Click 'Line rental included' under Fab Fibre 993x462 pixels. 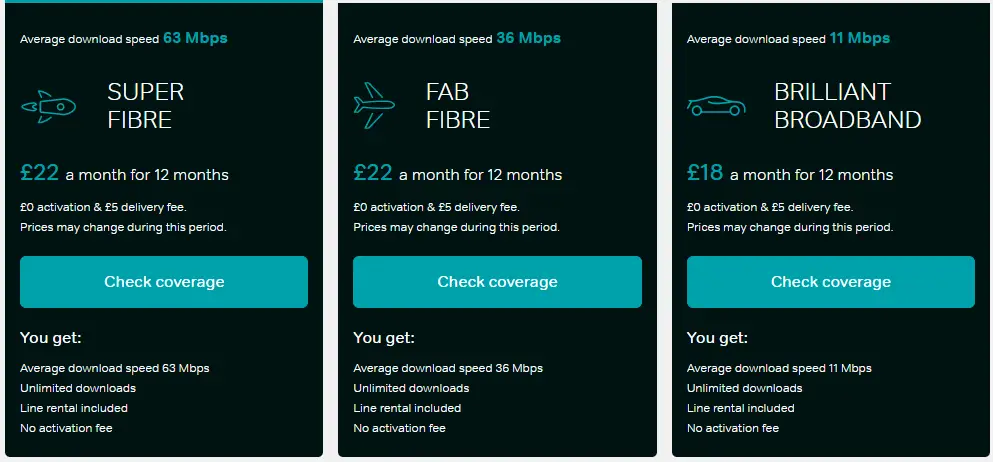tap(407, 408)
